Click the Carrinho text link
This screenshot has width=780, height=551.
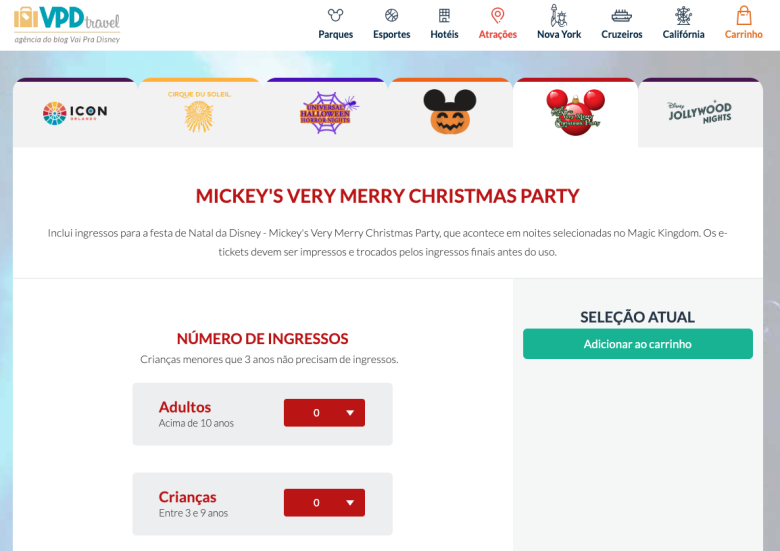(x=744, y=34)
